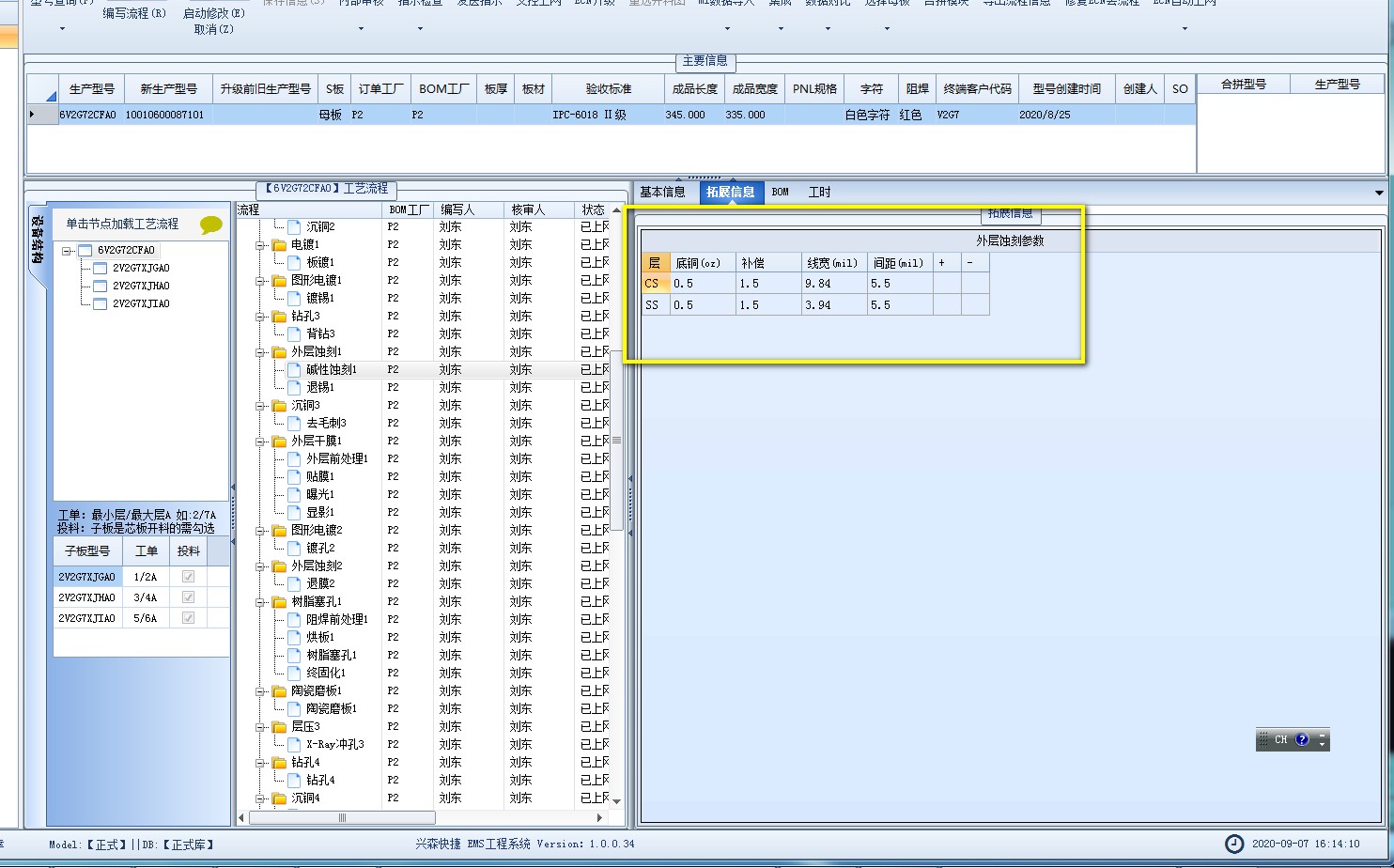Click the document icon of 镀锡1
The image size is (1394, 868).
tap(294, 298)
